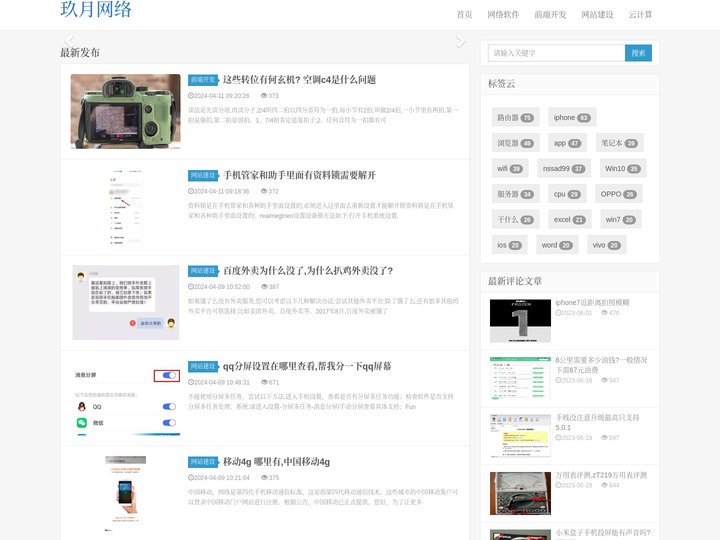This screenshot has width=720, height=540.
Task: Click the eye views icon beside 671
Action: (x=264, y=382)
